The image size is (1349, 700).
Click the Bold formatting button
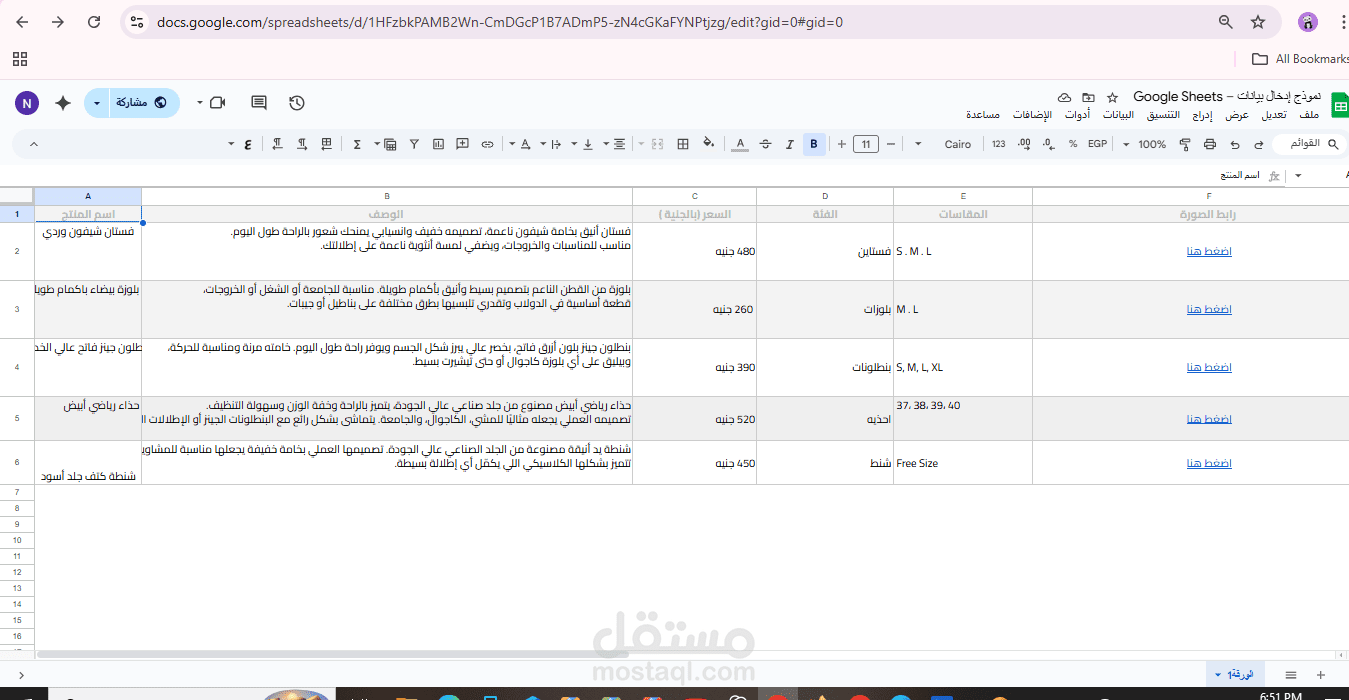tap(814, 145)
